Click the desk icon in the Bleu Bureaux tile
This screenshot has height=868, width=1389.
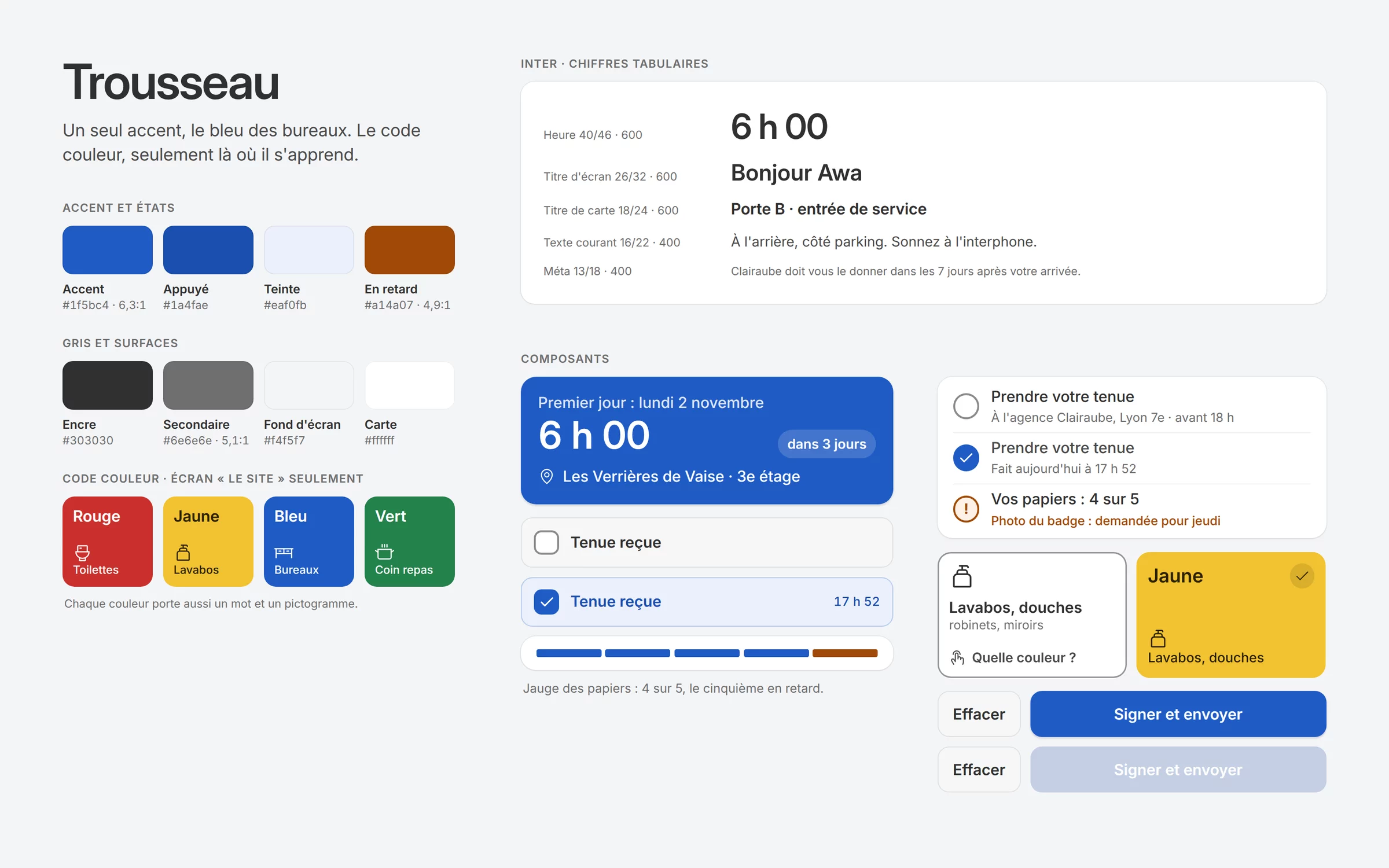[284, 553]
